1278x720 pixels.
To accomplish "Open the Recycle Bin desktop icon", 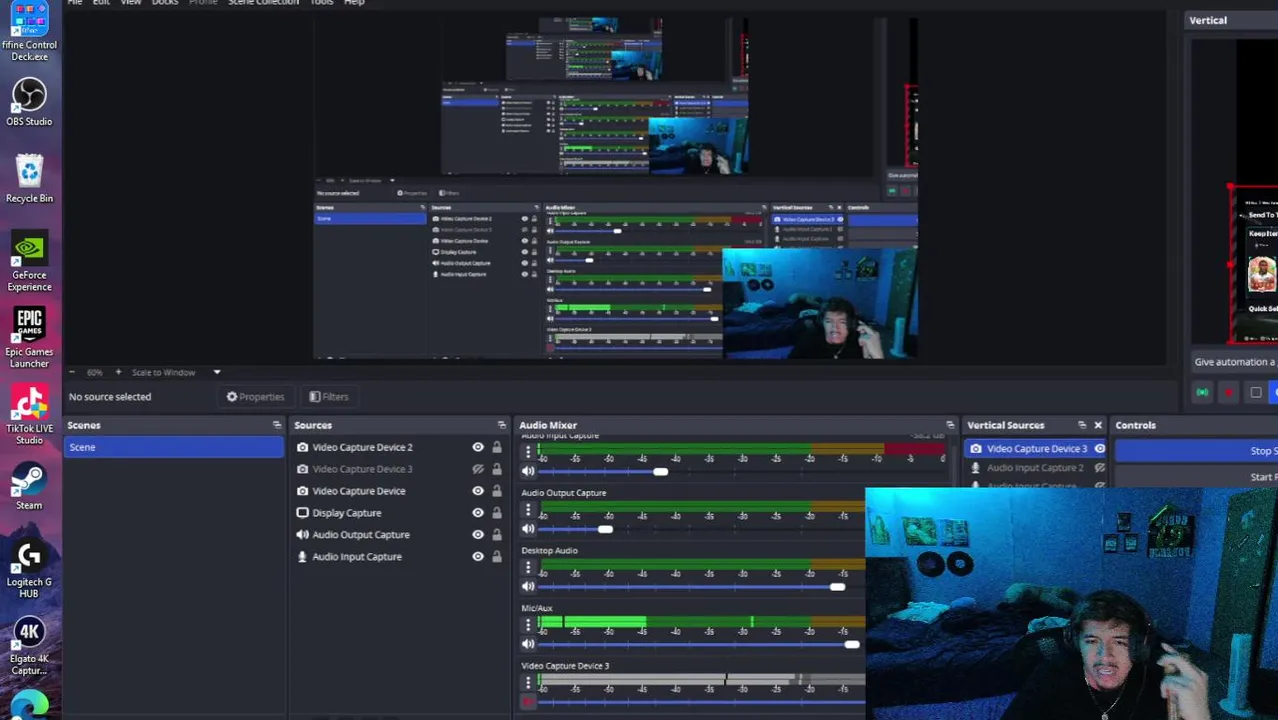I will [29, 178].
